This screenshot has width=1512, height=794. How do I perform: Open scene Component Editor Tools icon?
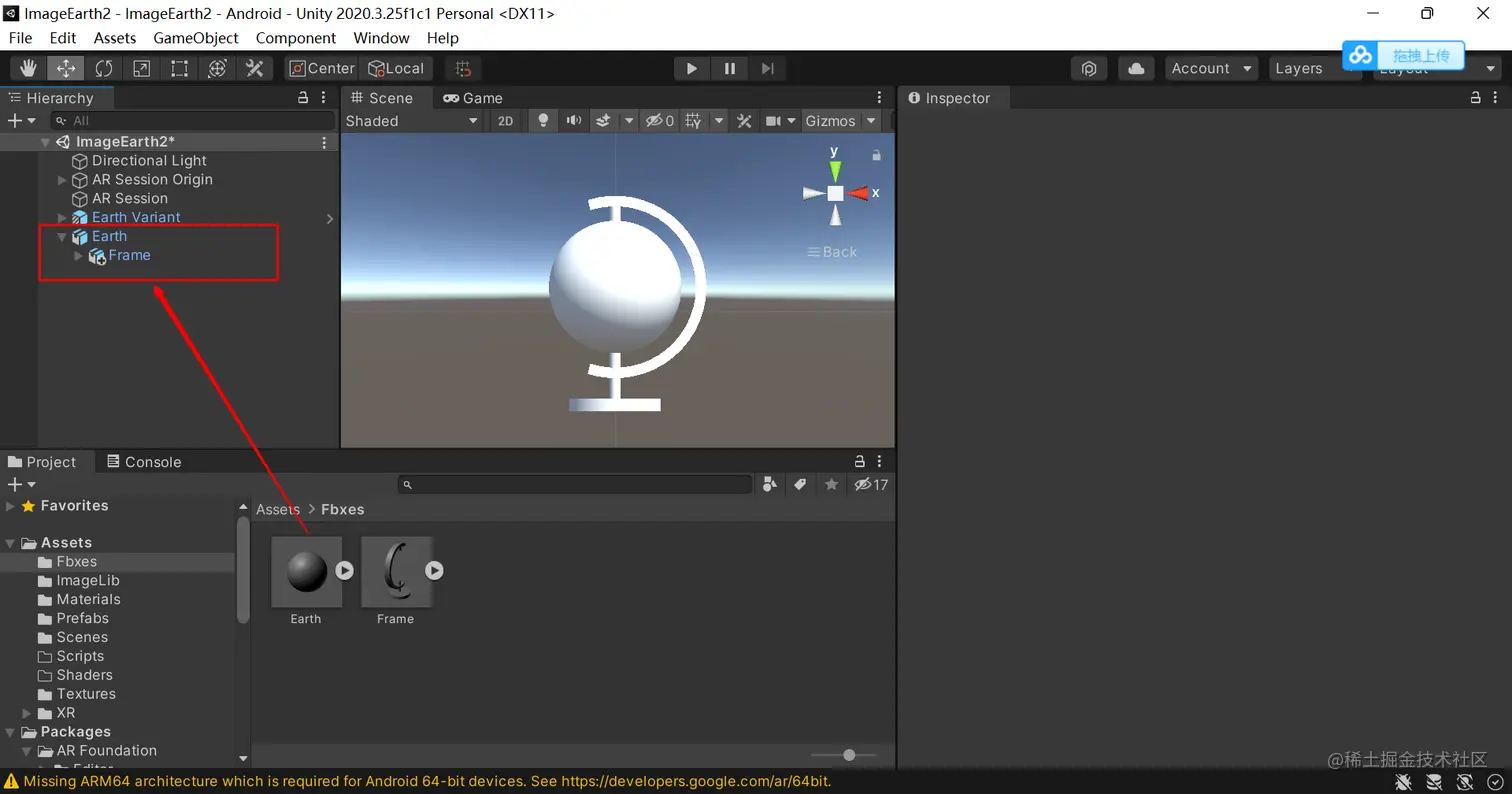click(x=744, y=121)
